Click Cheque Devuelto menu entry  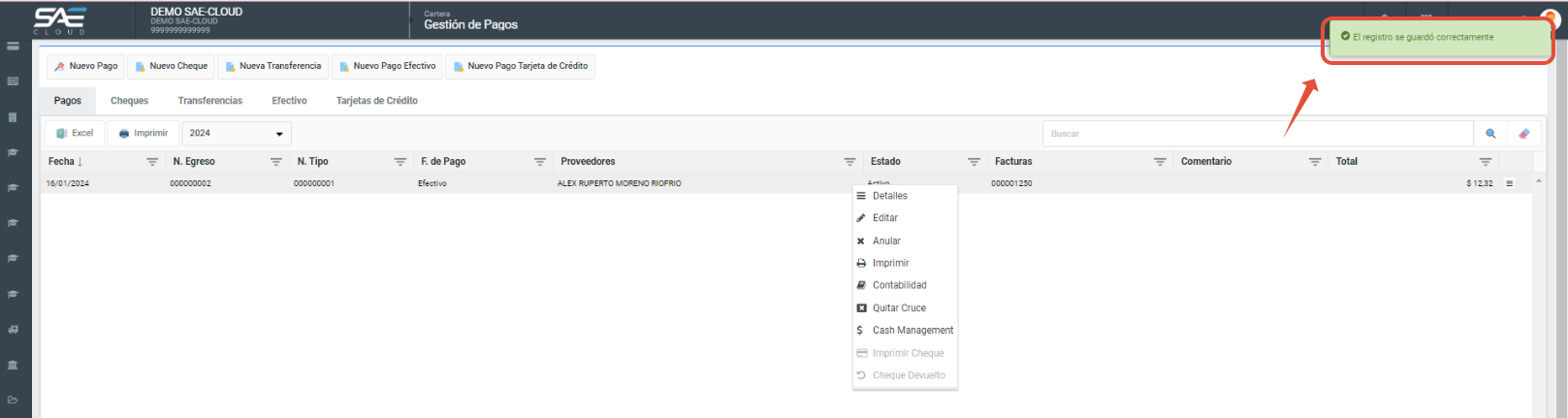pyautogui.click(x=905, y=375)
